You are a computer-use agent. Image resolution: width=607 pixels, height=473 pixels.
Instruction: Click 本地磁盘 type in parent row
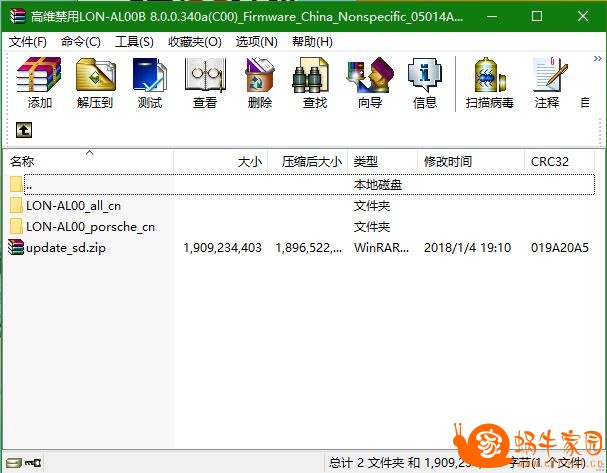click(x=378, y=185)
